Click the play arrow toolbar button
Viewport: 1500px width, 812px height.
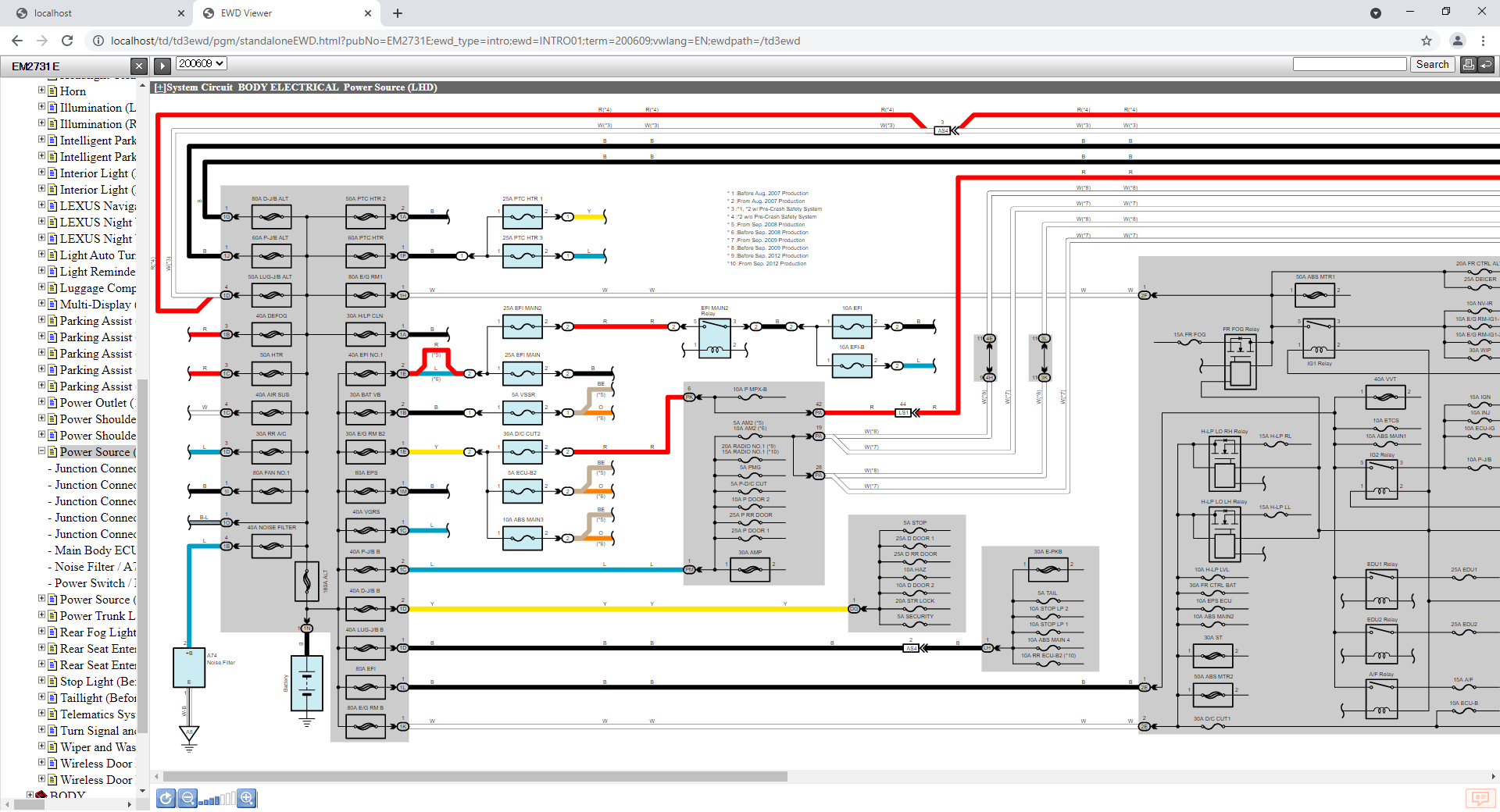click(162, 66)
